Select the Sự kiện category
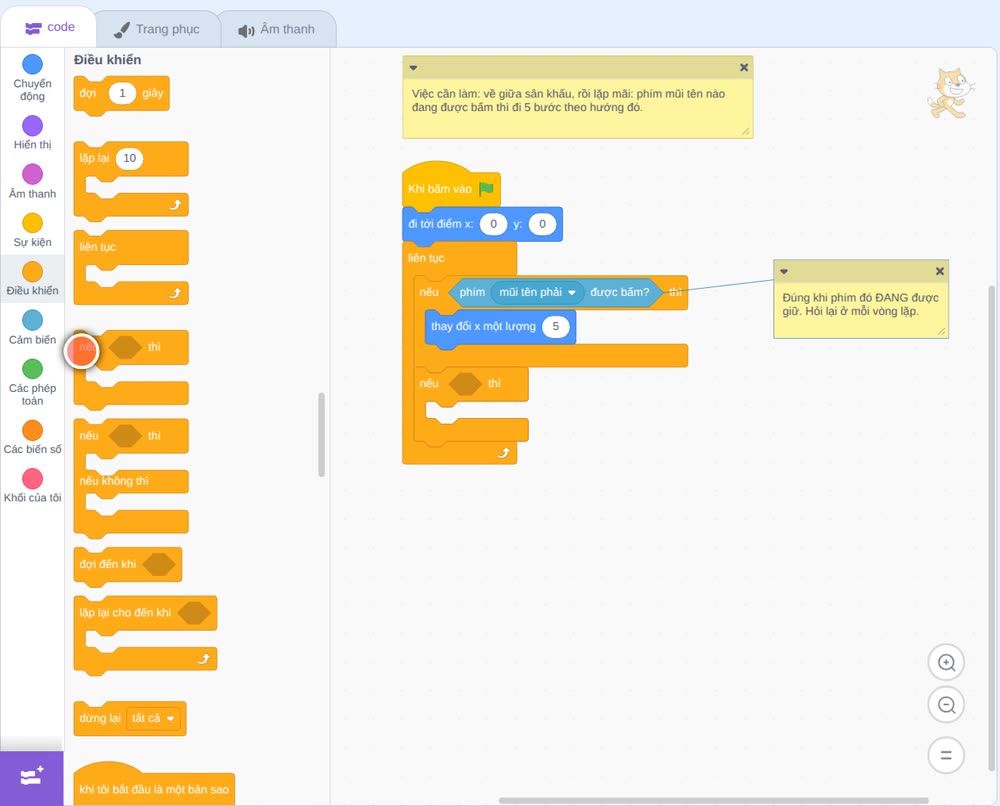Image resolution: width=1000 pixels, height=806 pixels. tap(32, 230)
